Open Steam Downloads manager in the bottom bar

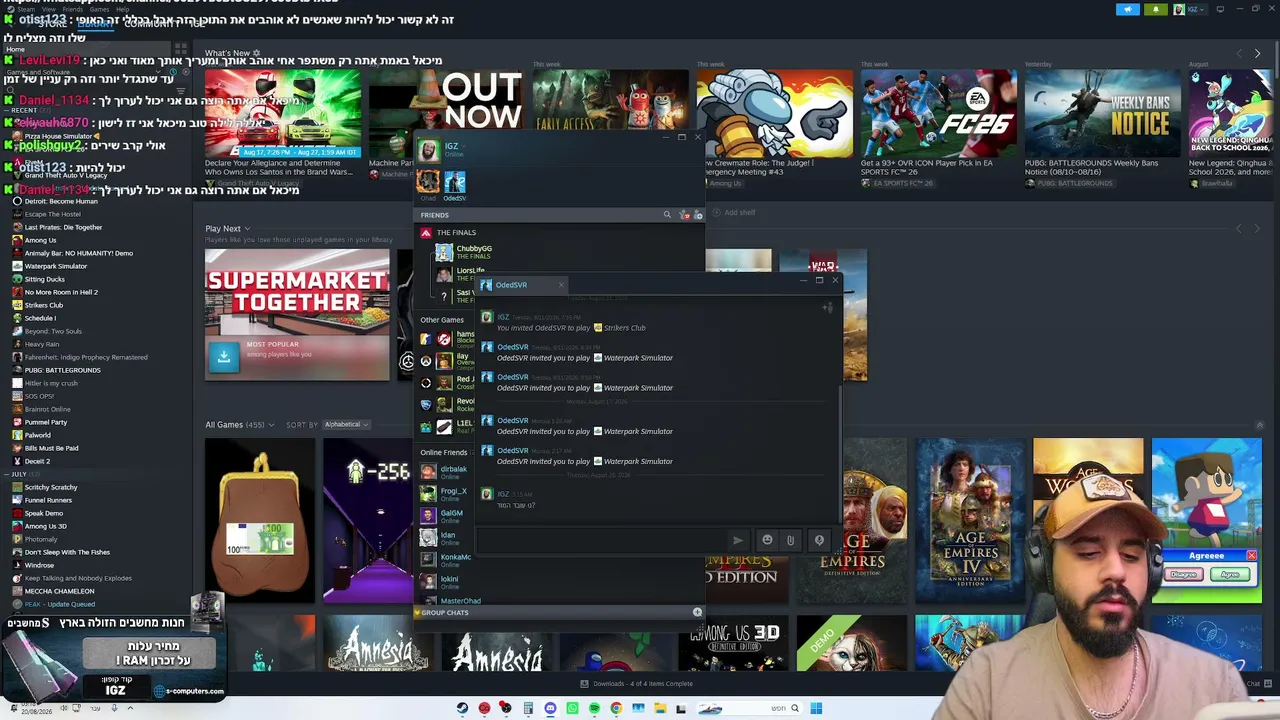click(x=636, y=684)
